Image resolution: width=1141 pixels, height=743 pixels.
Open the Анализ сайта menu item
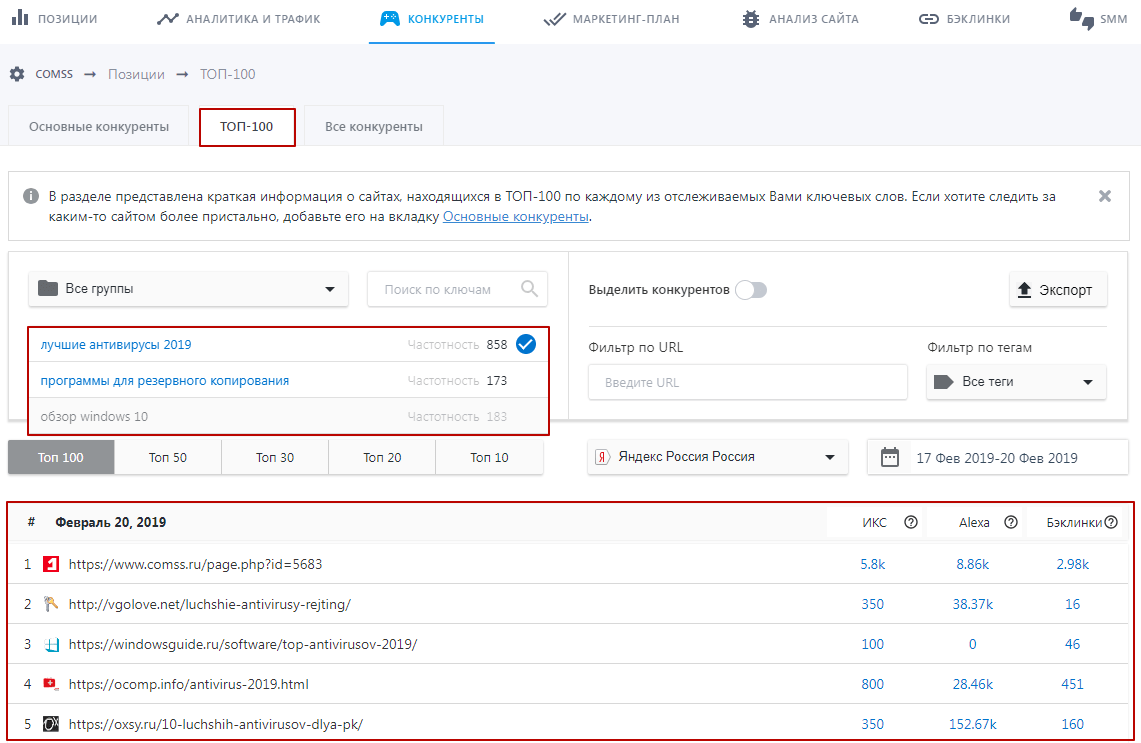click(x=800, y=19)
